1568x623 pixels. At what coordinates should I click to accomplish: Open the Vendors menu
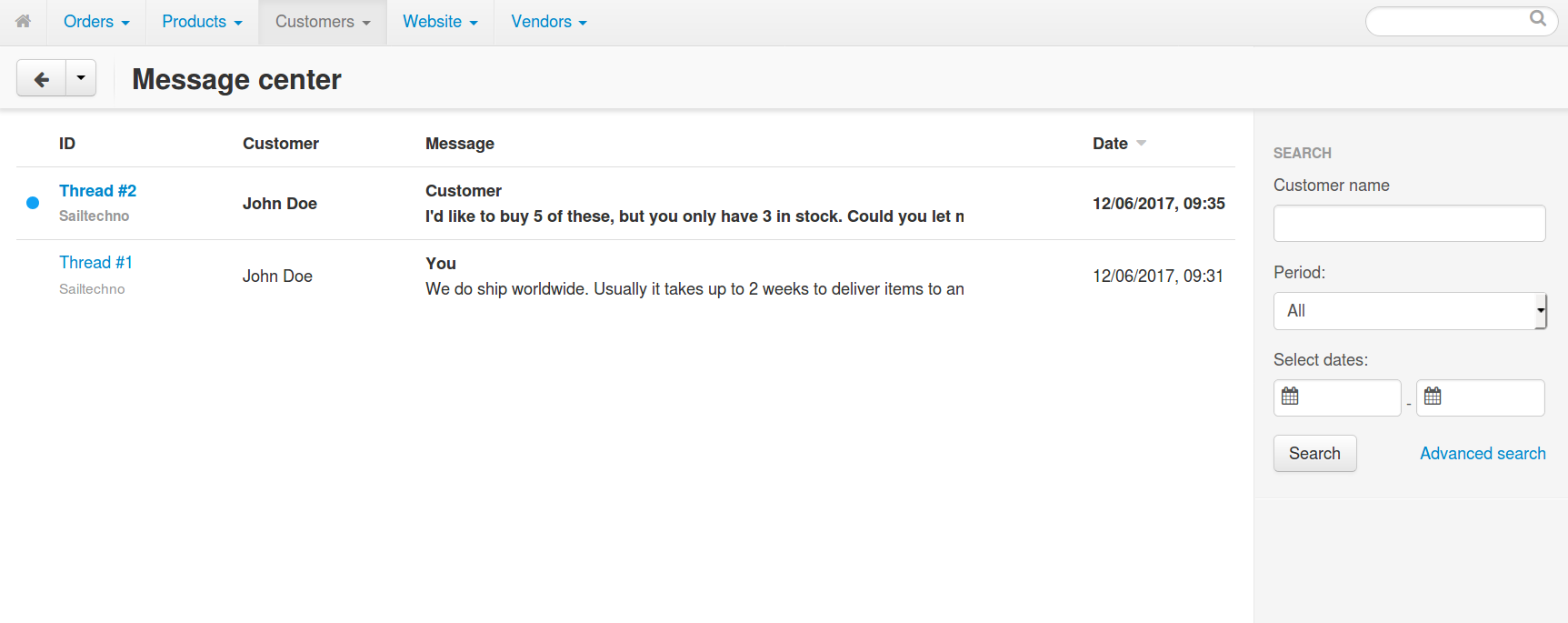pos(549,22)
